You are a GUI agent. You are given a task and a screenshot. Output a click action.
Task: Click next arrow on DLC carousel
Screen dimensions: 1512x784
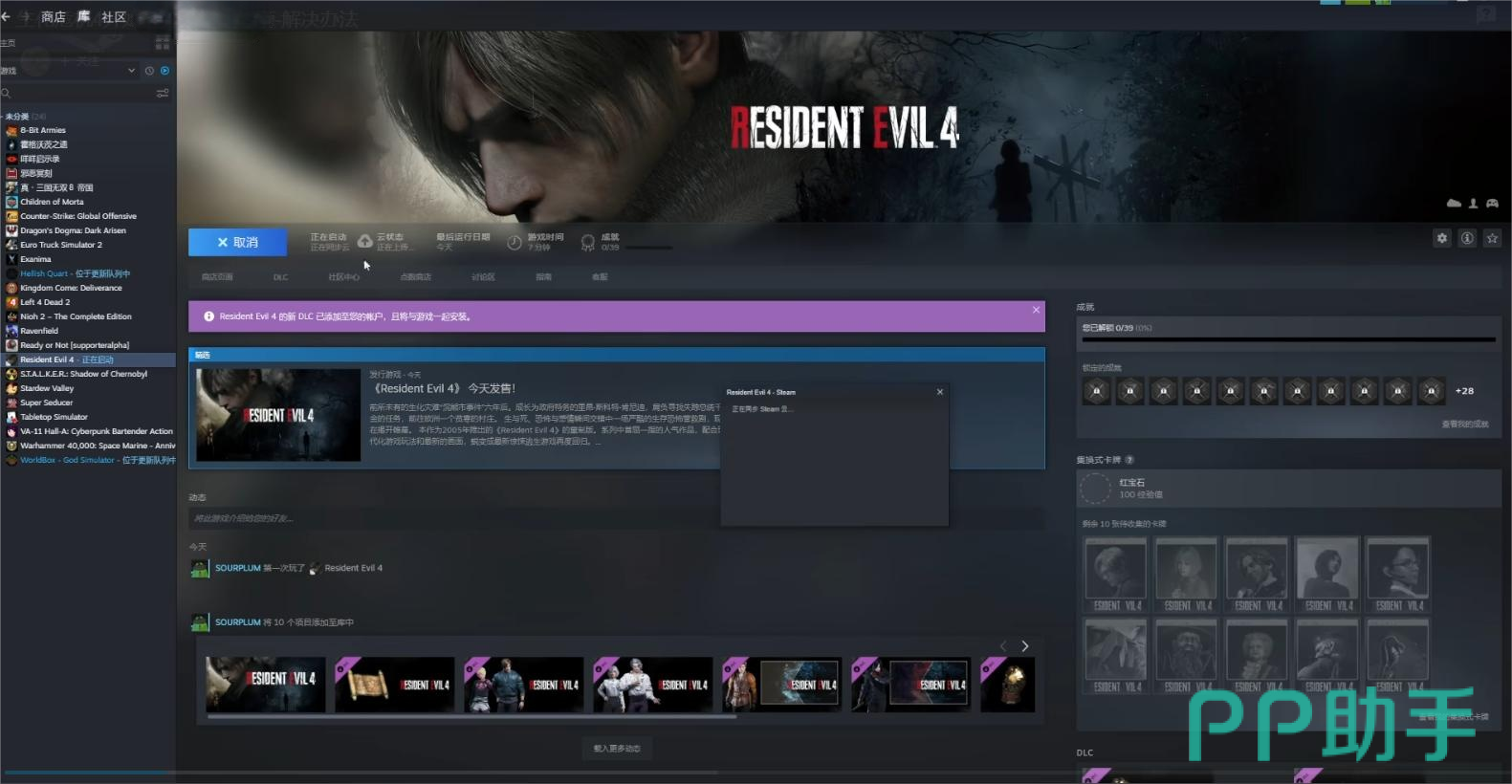1025,646
